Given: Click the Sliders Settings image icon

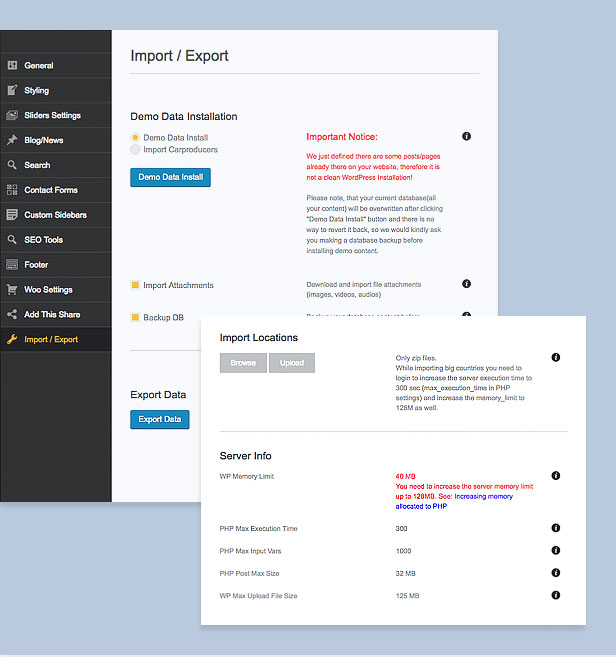Looking at the screenshot, I should coord(12,116).
